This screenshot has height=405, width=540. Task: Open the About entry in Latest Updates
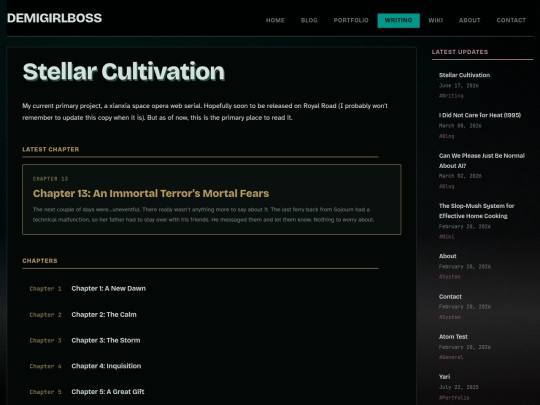coord(447,256)
